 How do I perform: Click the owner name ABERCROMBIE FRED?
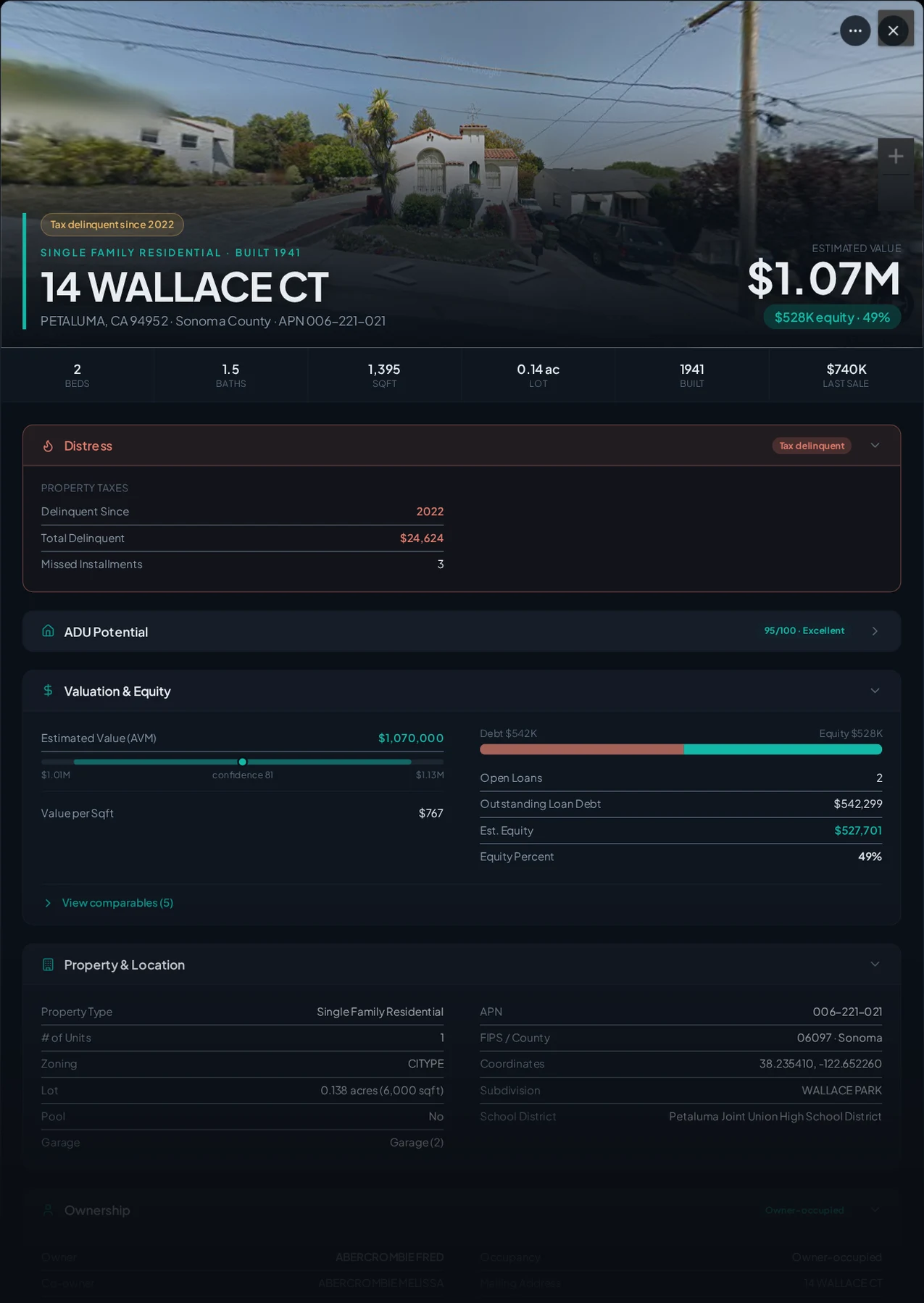pos(389,1257)
